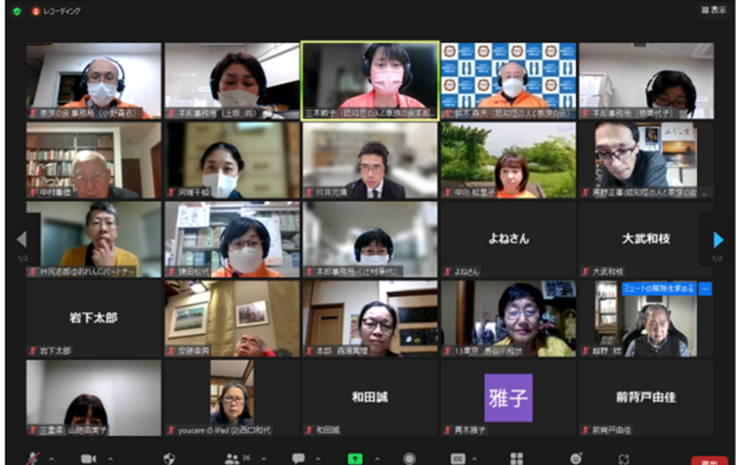Click the green Share Screen icon
Image resolution: width=736 pixels, height=465 pixels.
pos(354,458)
